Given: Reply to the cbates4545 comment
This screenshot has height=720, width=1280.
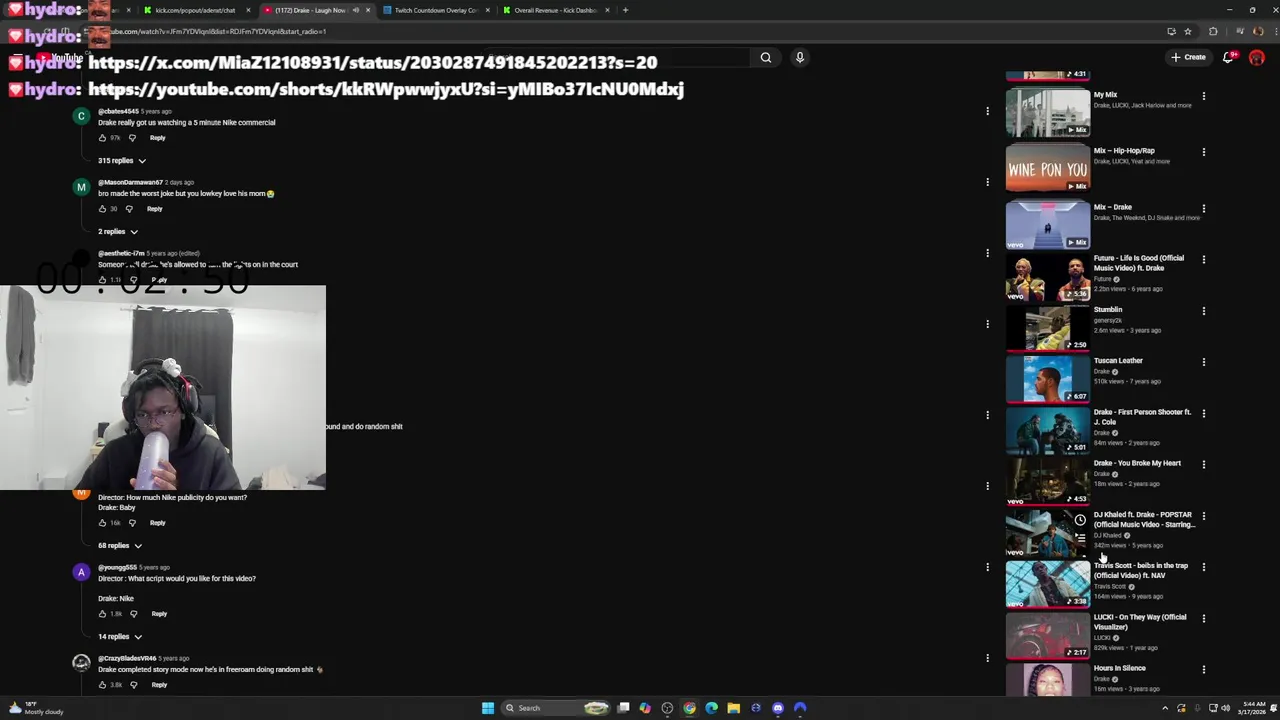Looking at the screenshot, I should tap(157, 138).
